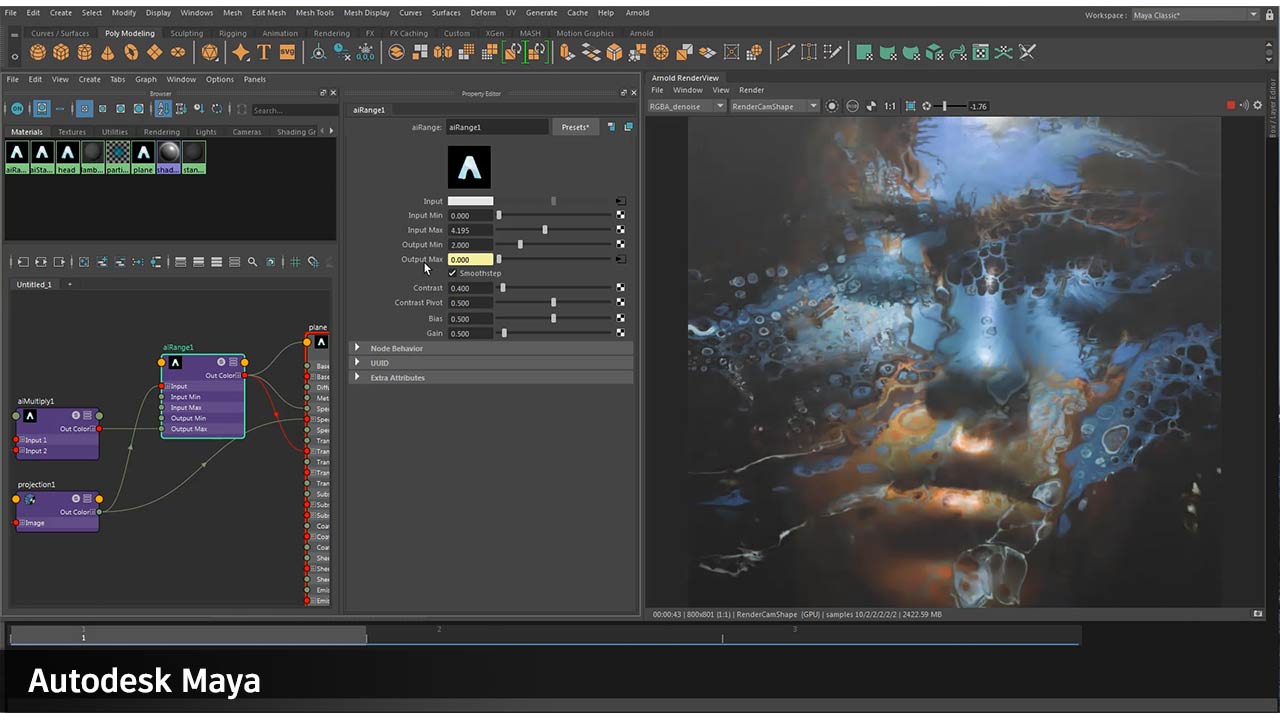
Task: Switch to the Sculpting shelf tab
Action: click(x=186, y=33)
